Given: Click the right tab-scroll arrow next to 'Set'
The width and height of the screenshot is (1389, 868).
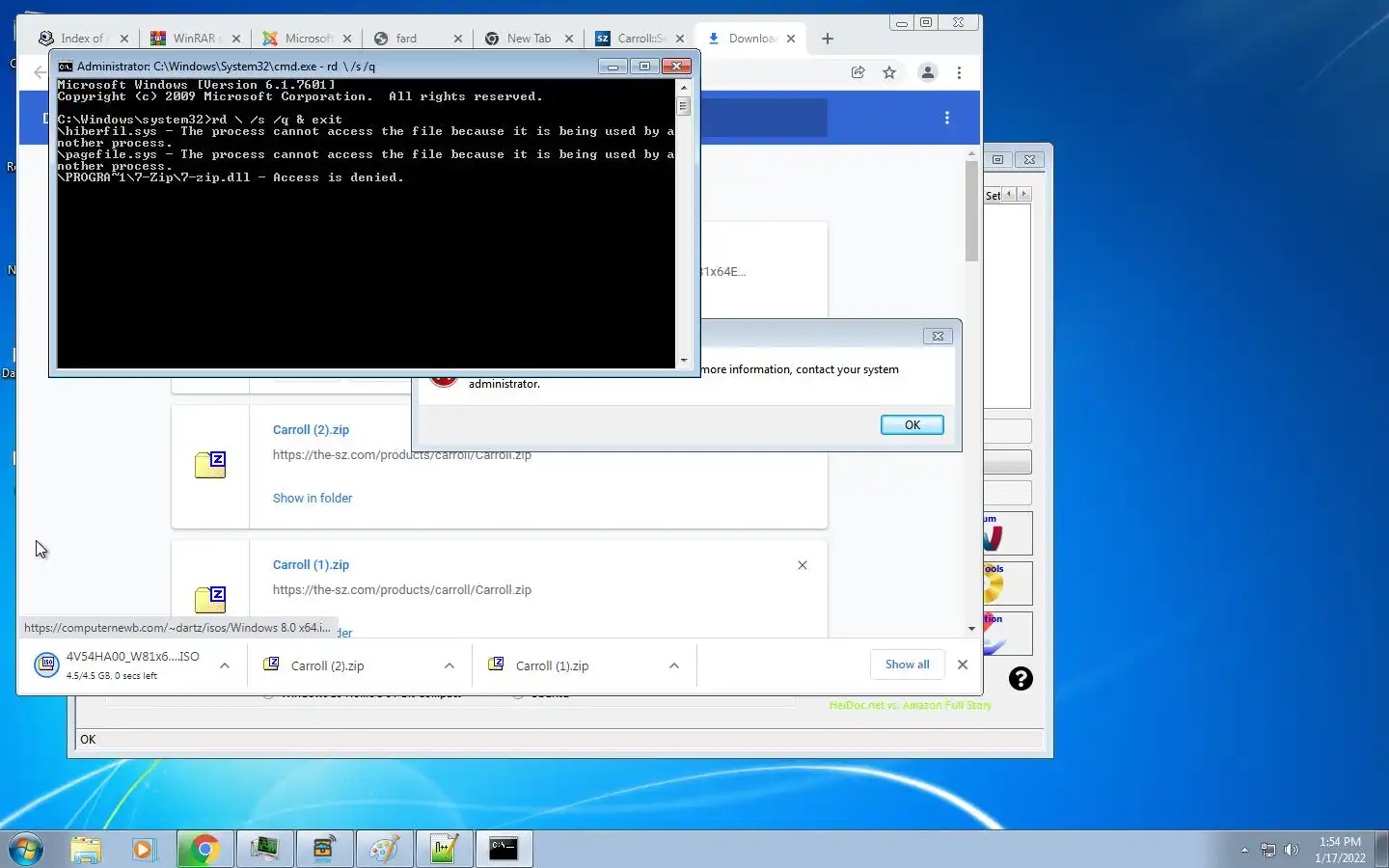Looking at the screenshot, I should click(1024, 194).
